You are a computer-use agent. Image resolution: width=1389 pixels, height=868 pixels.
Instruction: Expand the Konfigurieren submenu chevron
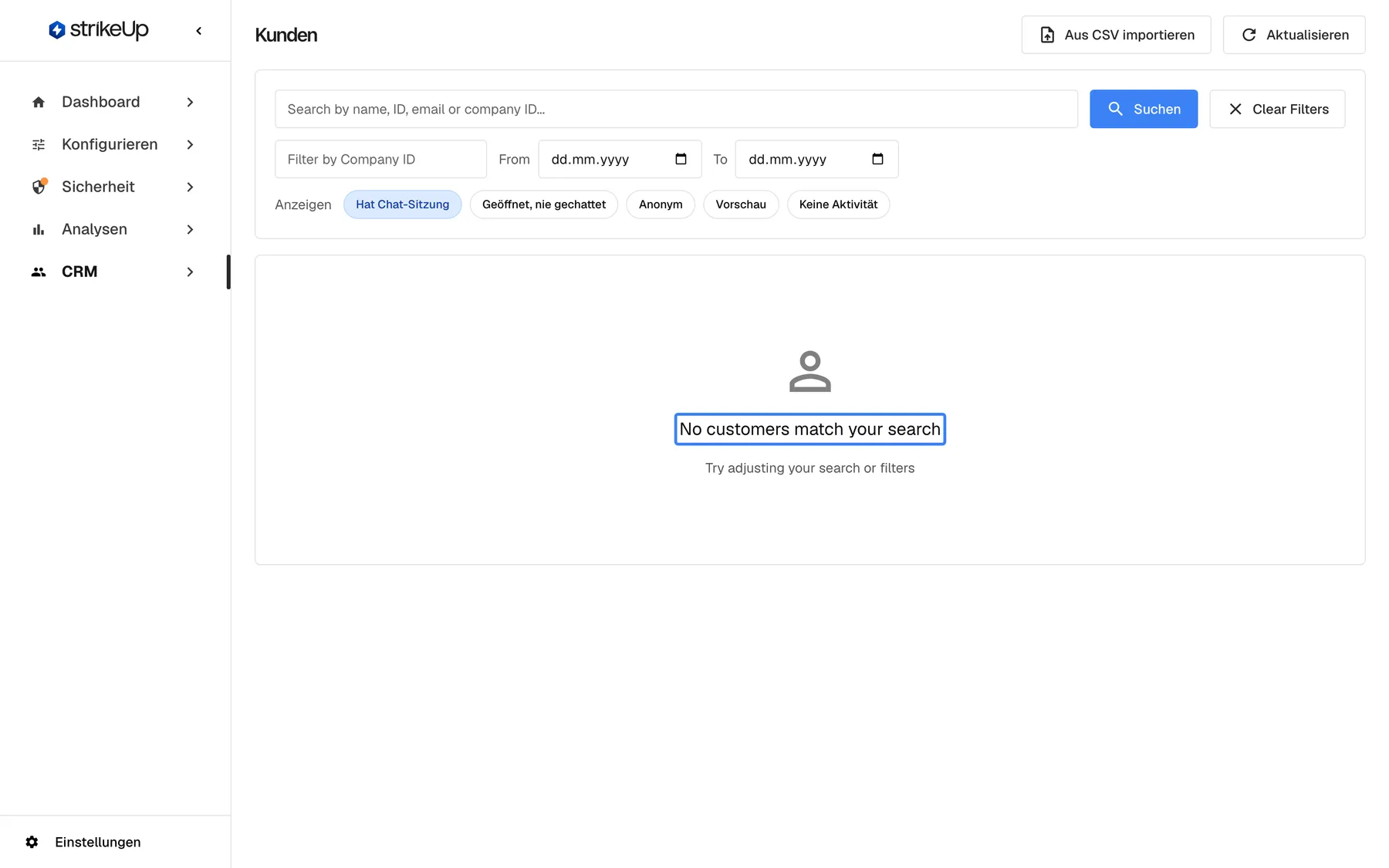(190, 144)
